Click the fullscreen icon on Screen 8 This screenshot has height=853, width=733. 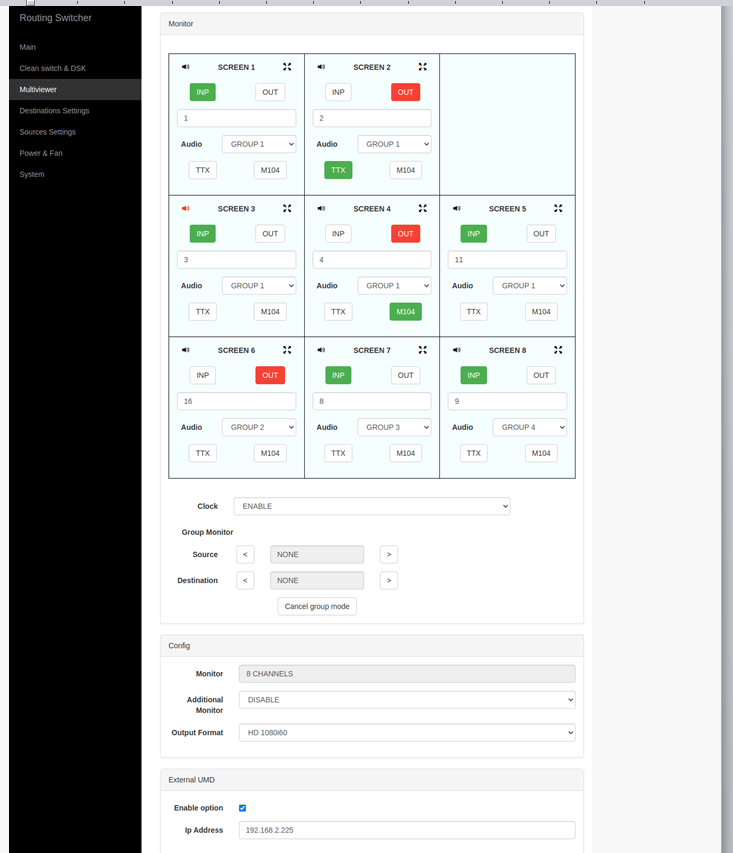pyautogui.click(x=558, y=350)
